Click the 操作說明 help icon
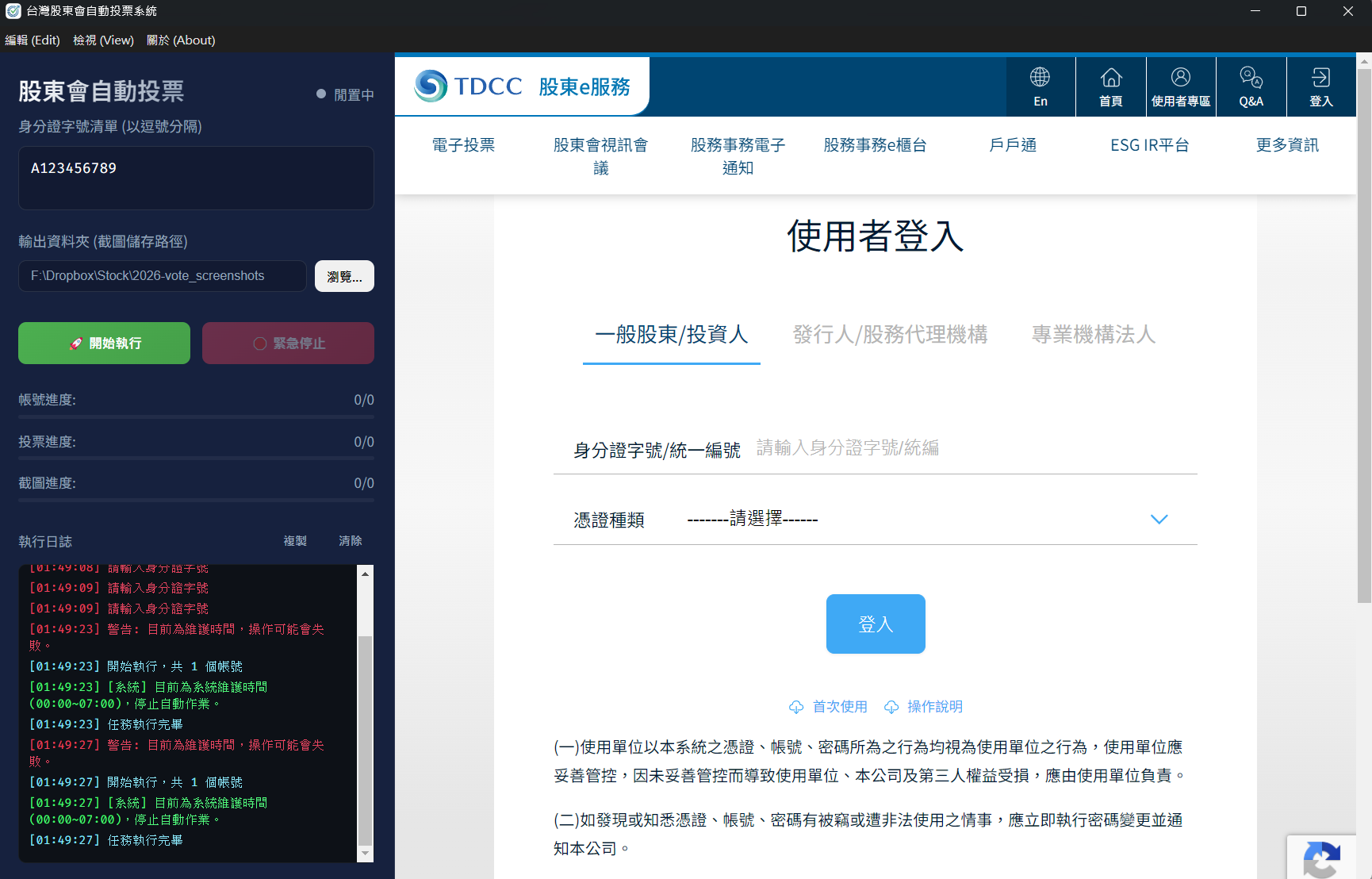This screenshot has height=879, width=1372. [891, 706]
